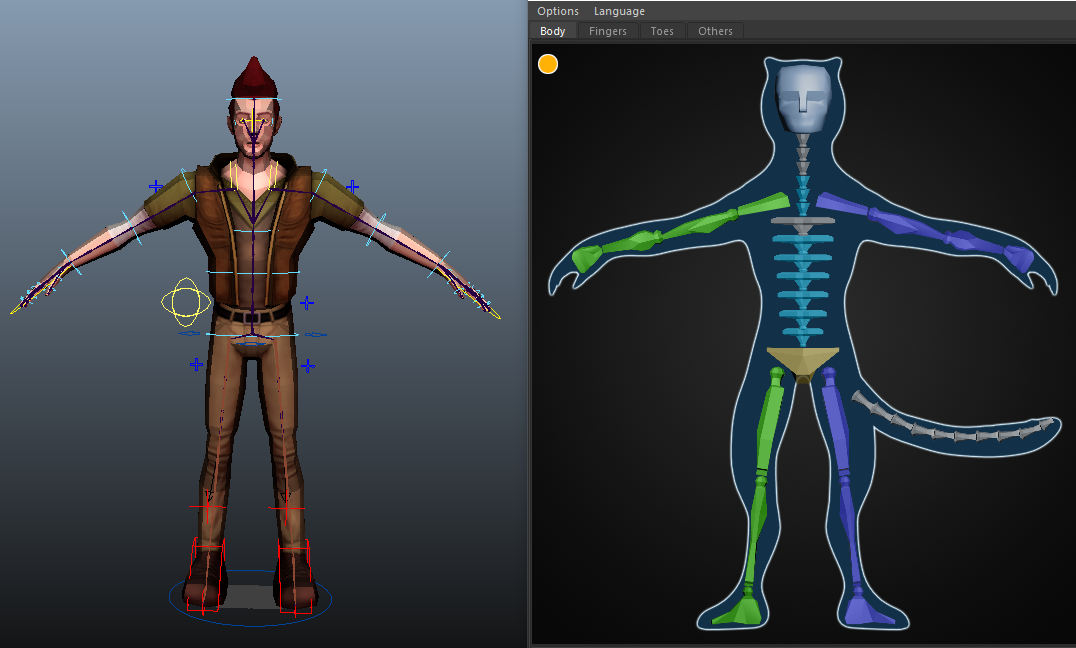
Task: Select the yellow sphere controller in viewport
Action: 185,302
